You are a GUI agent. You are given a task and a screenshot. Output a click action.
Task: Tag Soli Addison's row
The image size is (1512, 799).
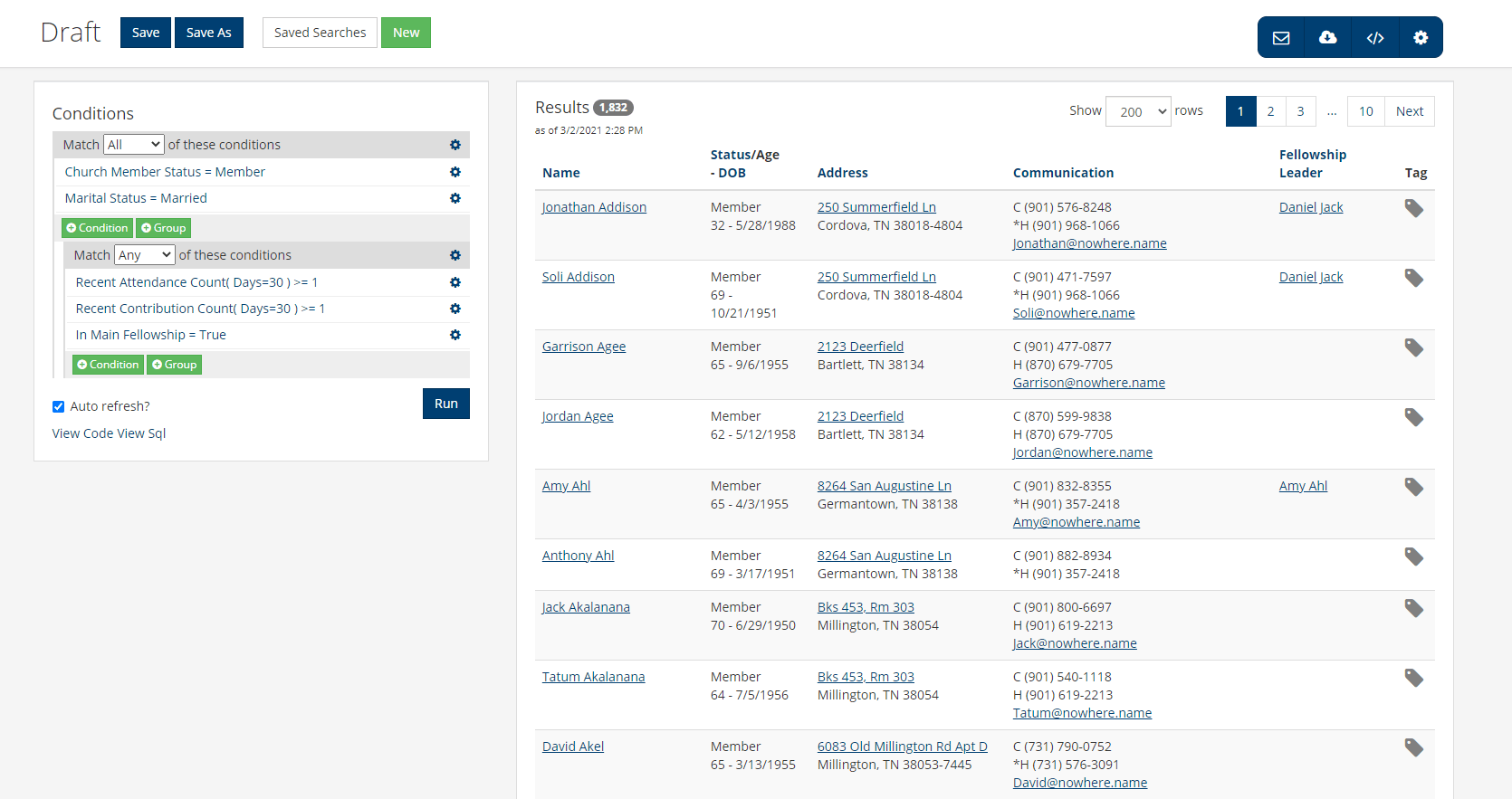(x=1413, y=278)
